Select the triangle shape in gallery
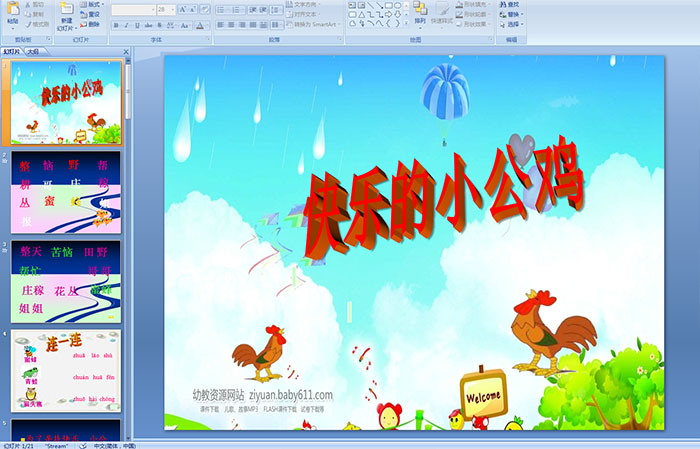The image size is (700, 449). tap(361, 14)
